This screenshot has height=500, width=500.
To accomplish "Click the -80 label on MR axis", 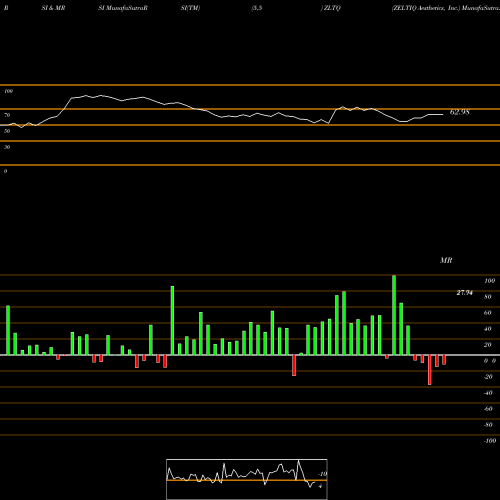I will point(488,425).
